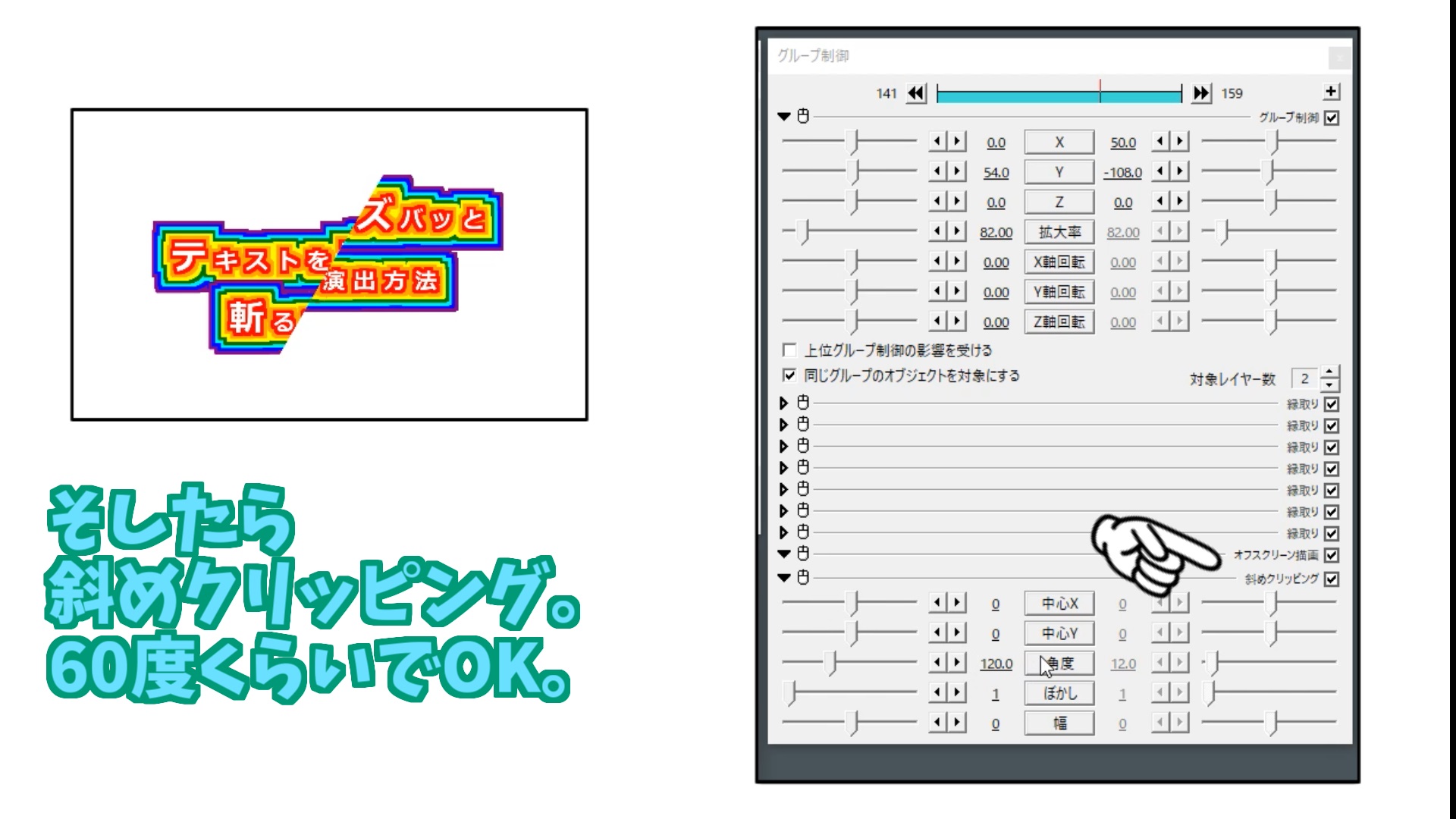Click the 拡大率 scale icon
The image size is (1456, 819).
(x=1058, y=231)
